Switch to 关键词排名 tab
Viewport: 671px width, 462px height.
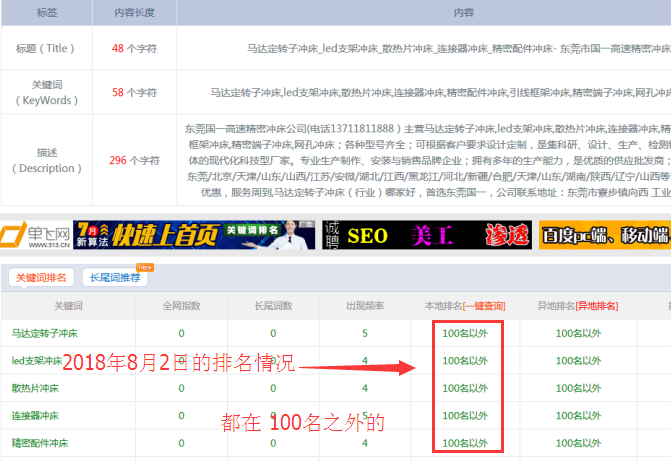click(x=41, y=277)
